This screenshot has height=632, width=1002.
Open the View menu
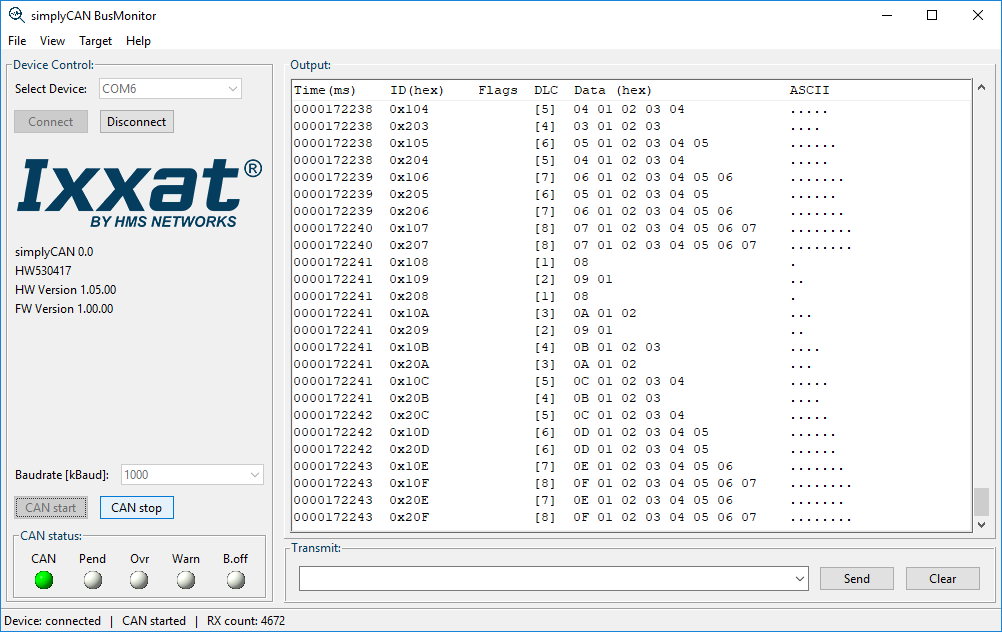[52, 41]
